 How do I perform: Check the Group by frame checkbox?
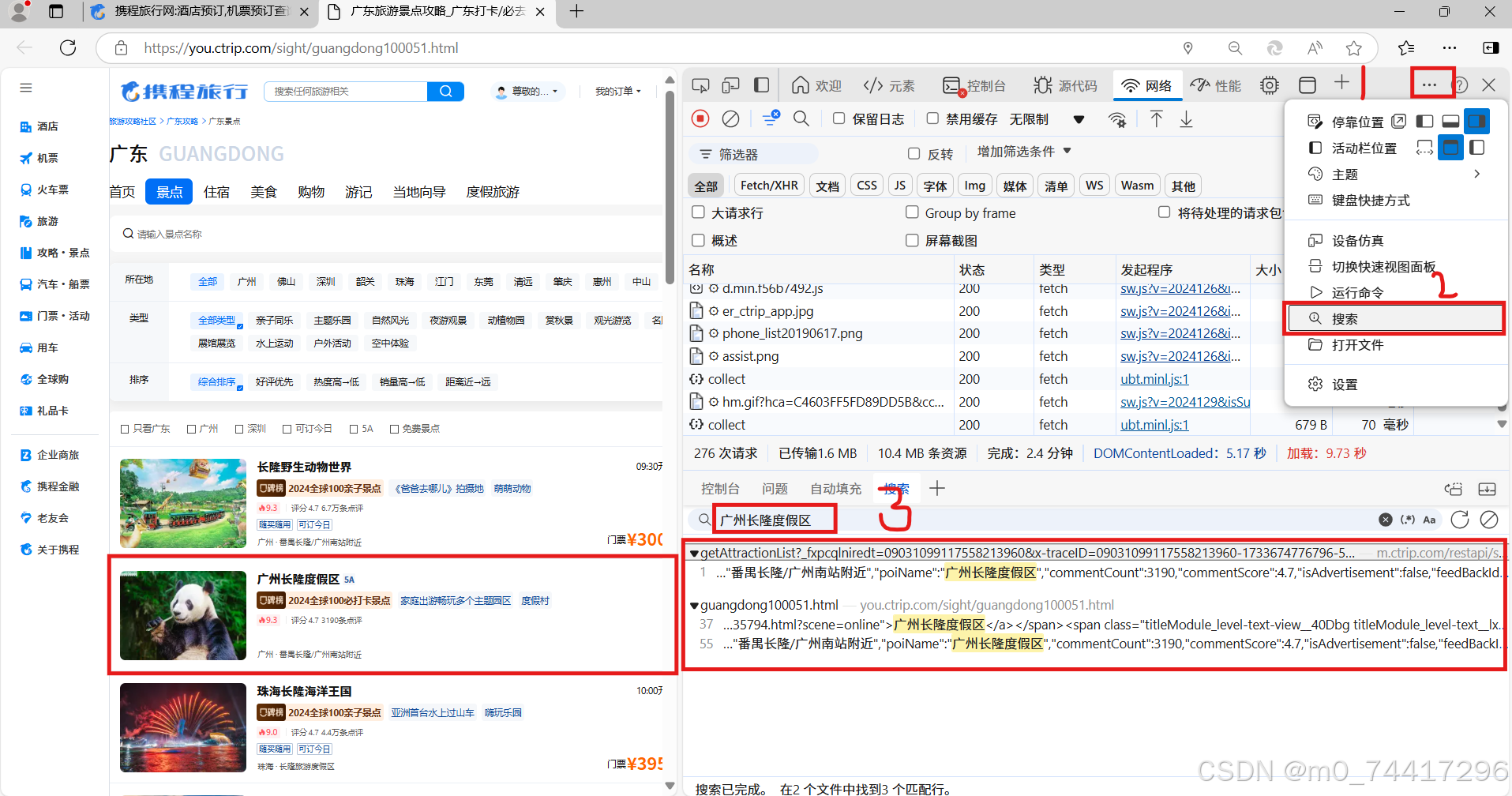(x=912, y=212)
